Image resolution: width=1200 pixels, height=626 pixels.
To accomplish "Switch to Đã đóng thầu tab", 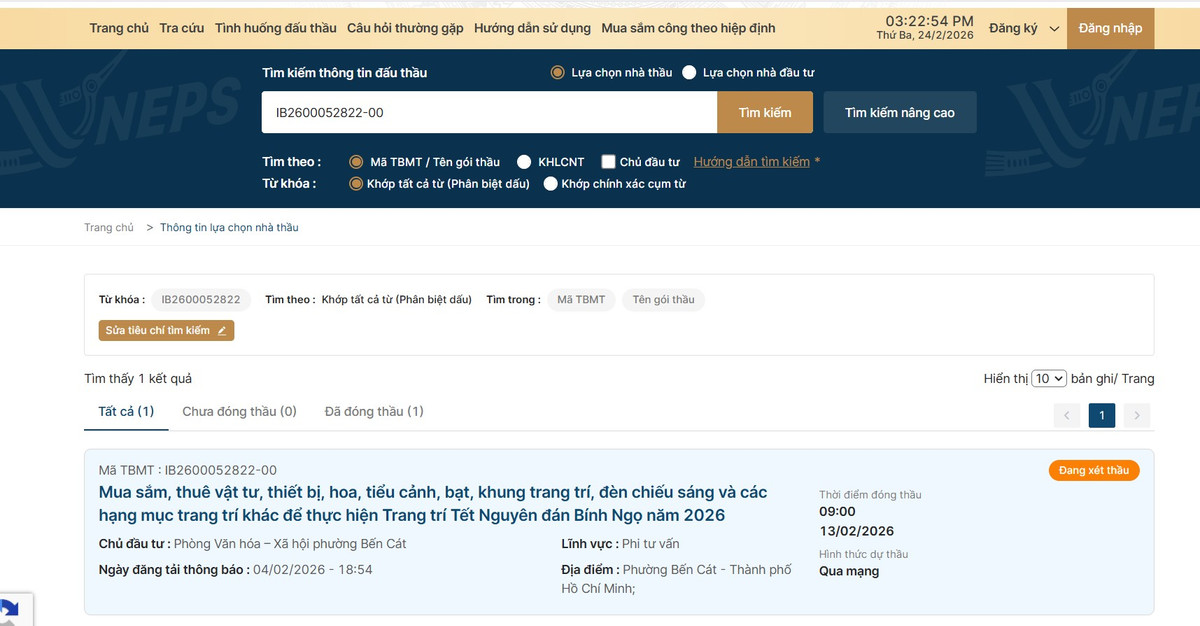I will pyautogui.click(x=374, y=412).
